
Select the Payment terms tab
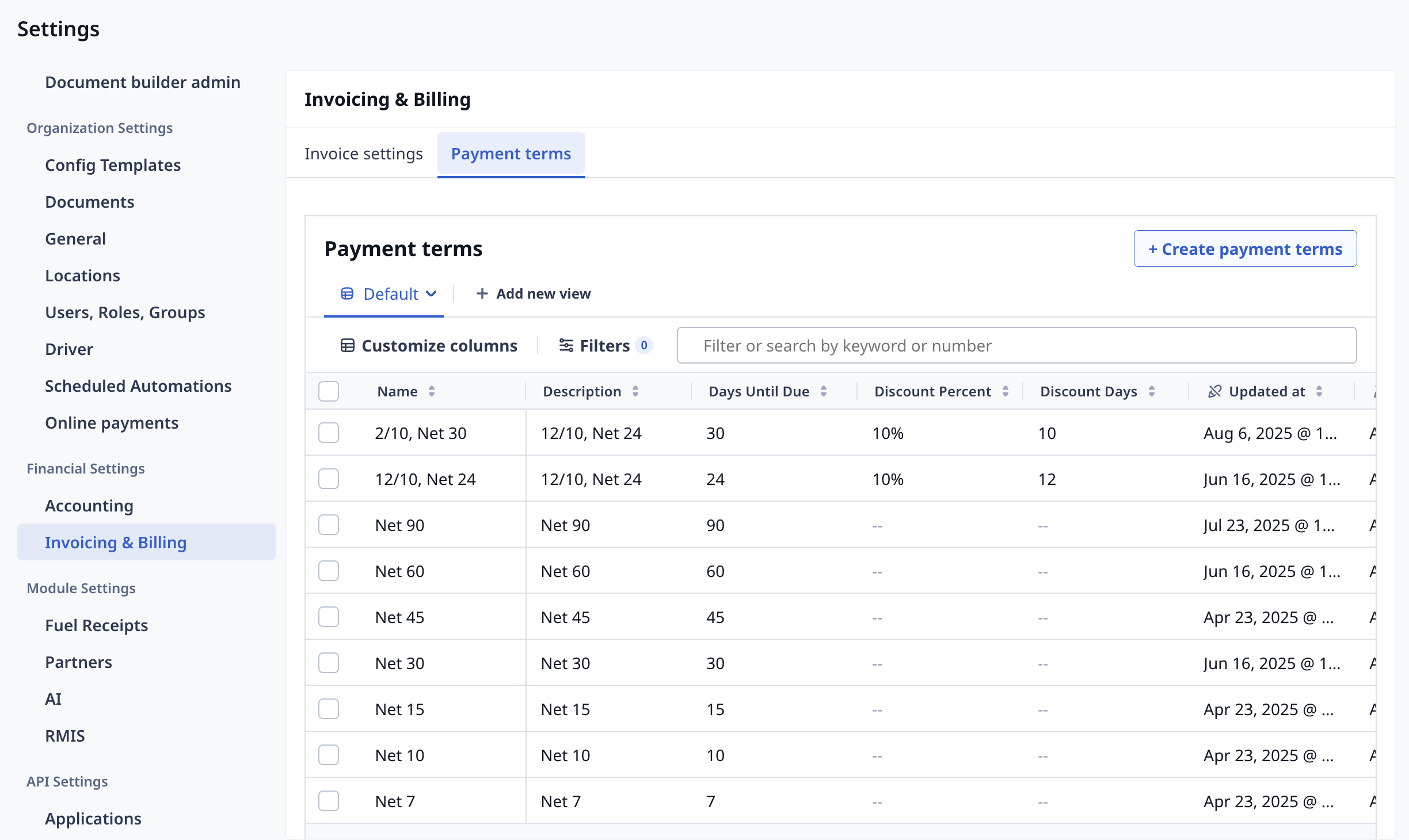pyautogui.click(x=511, y=154)
